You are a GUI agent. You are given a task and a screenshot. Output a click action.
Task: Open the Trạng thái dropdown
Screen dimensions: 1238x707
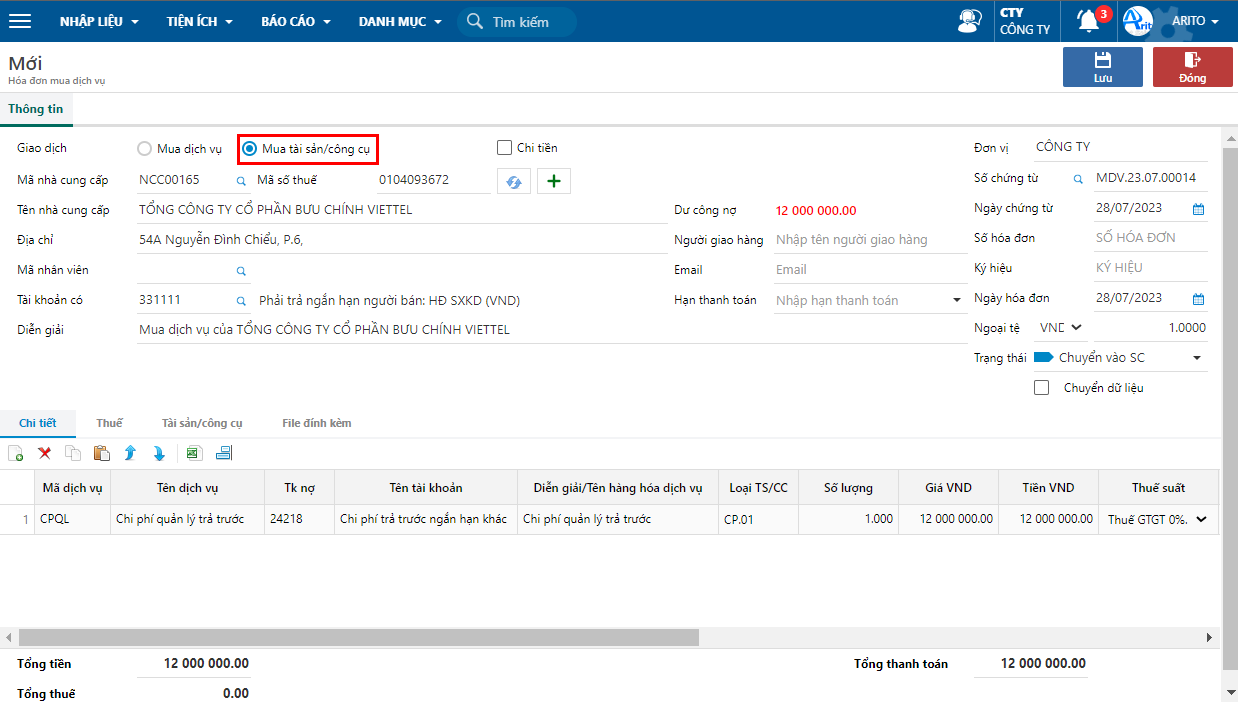[1196, 358]
